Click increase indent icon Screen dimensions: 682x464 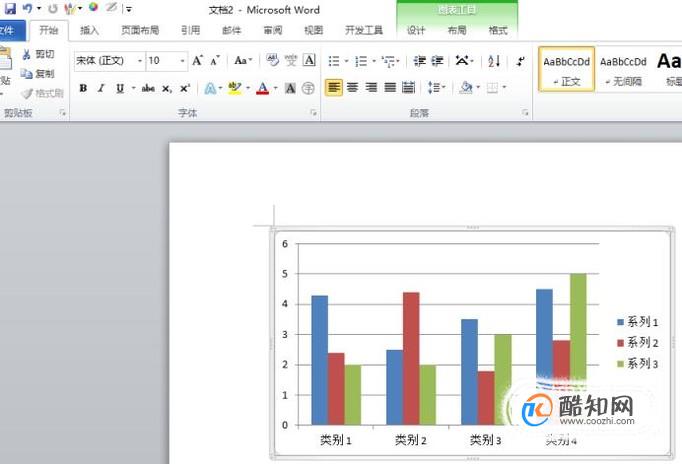(437, 61)
